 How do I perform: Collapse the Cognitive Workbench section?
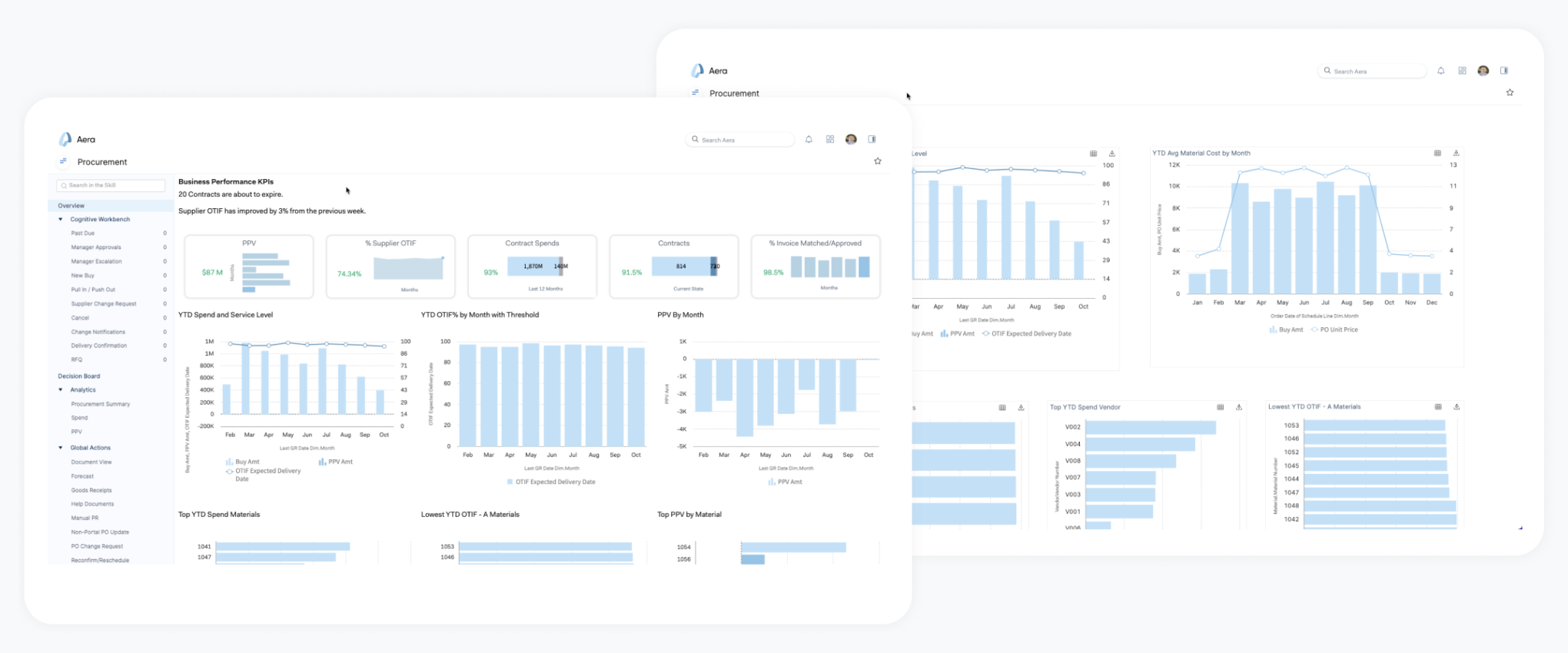[61, 220]
